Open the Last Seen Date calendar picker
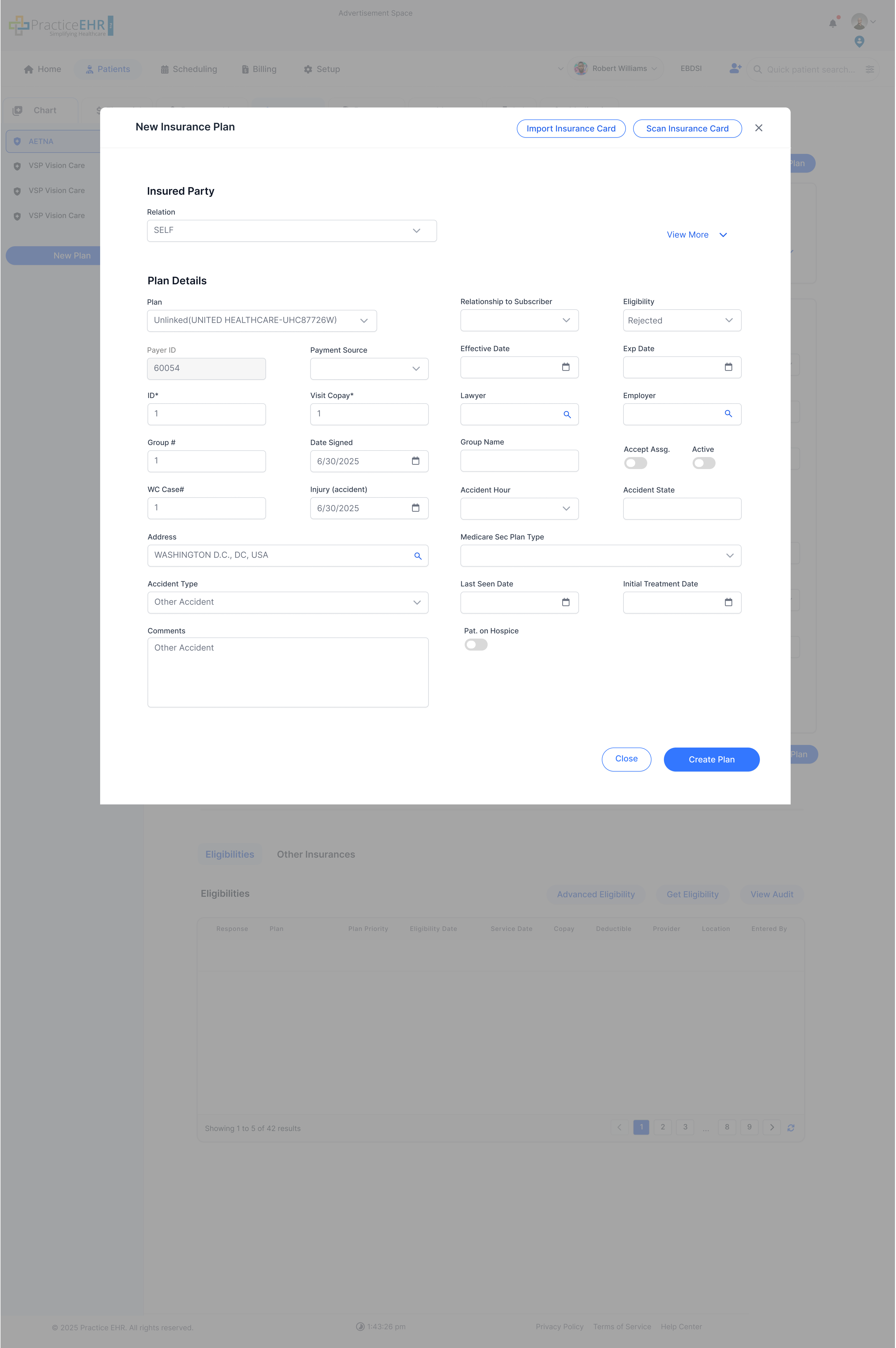 (x=565, y=602)
